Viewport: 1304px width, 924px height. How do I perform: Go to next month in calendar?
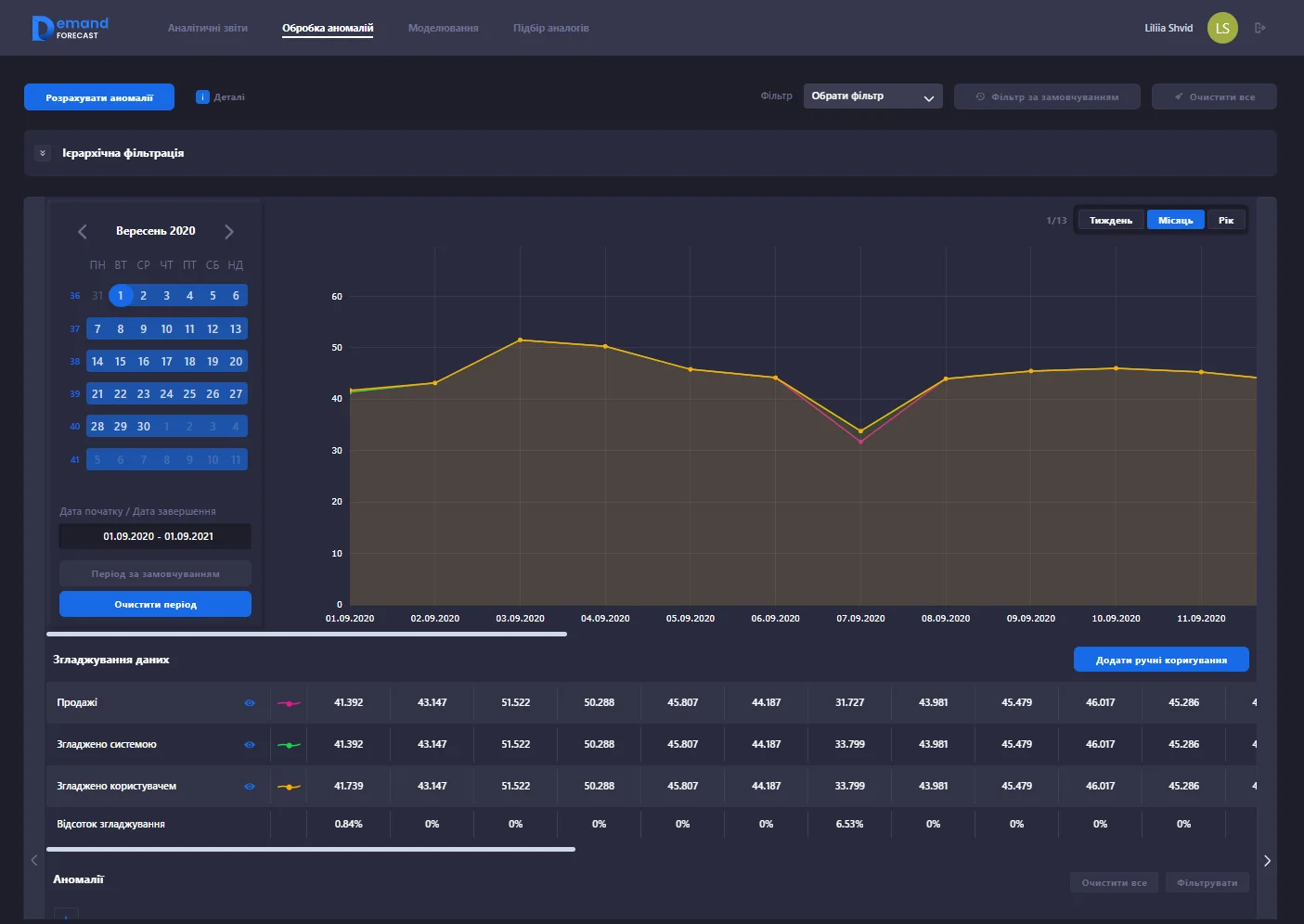(229, 232)
